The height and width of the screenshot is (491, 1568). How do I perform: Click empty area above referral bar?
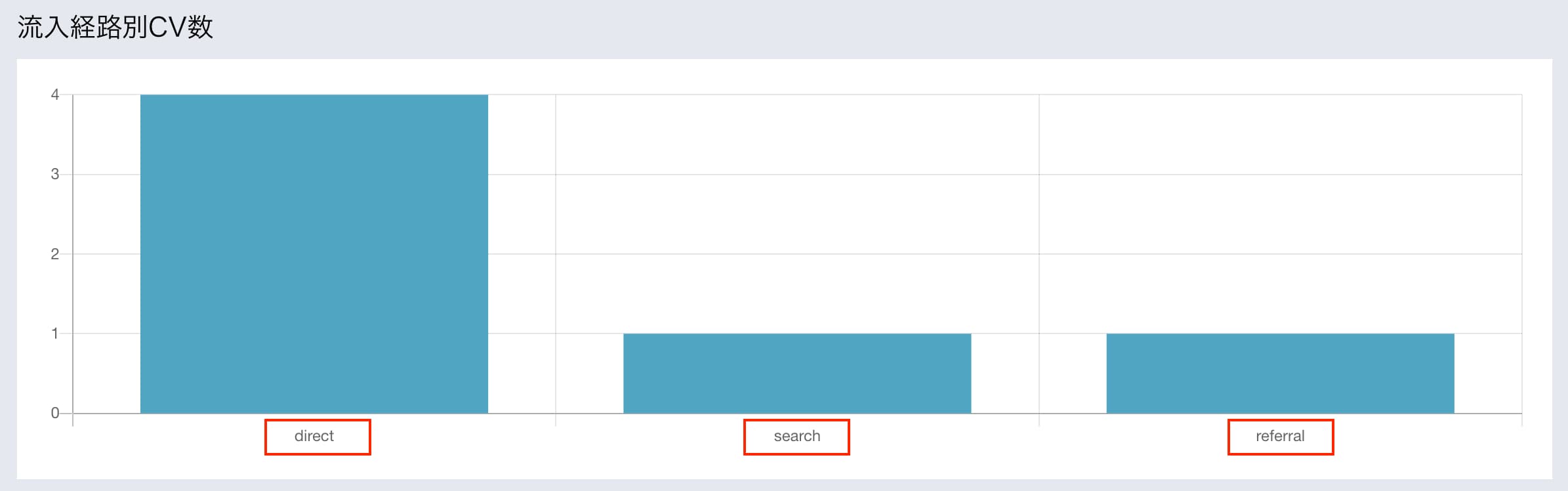click(1280, 213)
